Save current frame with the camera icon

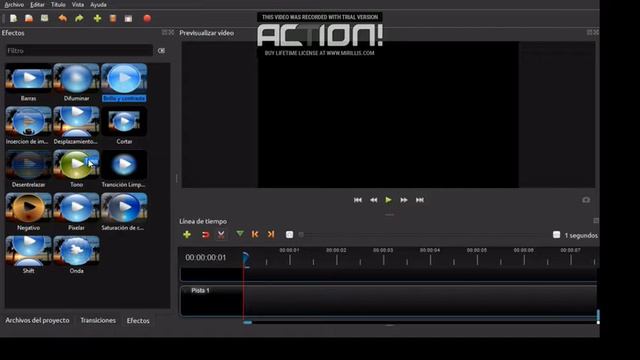(586, 200)
